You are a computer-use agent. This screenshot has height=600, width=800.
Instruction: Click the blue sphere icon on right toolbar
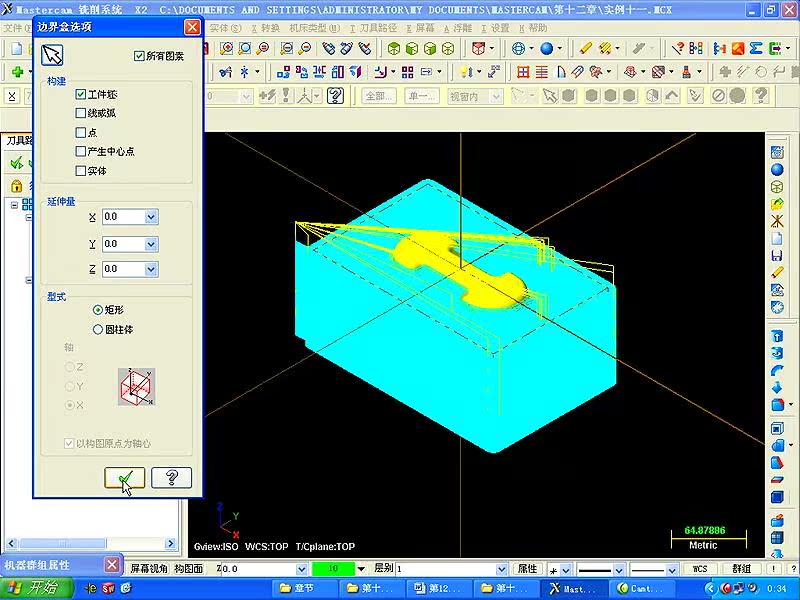(777, 169)
